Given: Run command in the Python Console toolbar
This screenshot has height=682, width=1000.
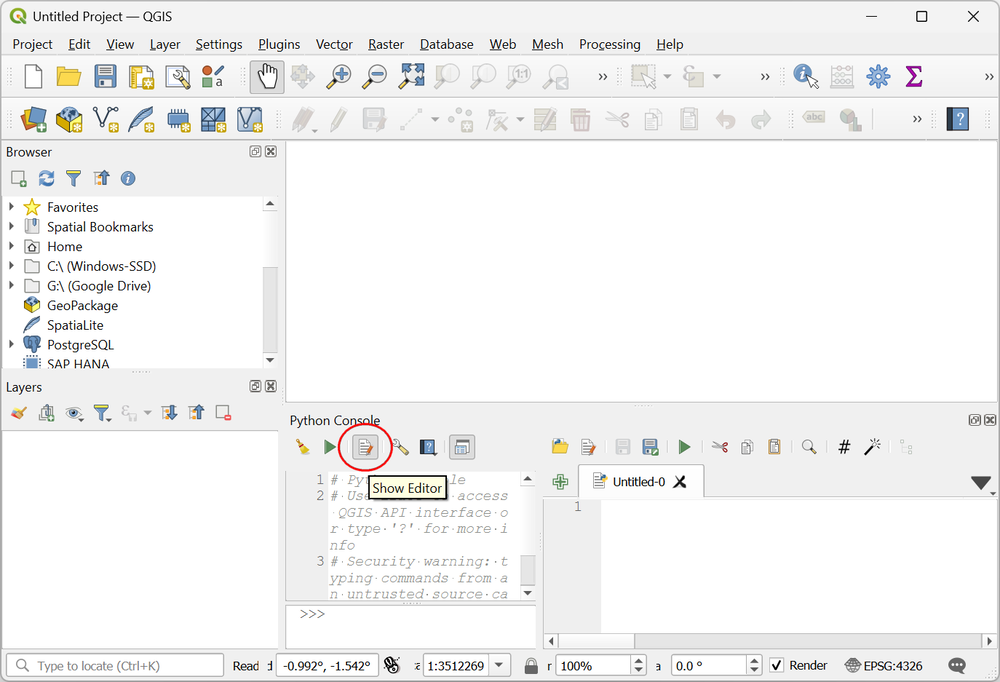Looking at the screenshot, I should coord(330,447).
